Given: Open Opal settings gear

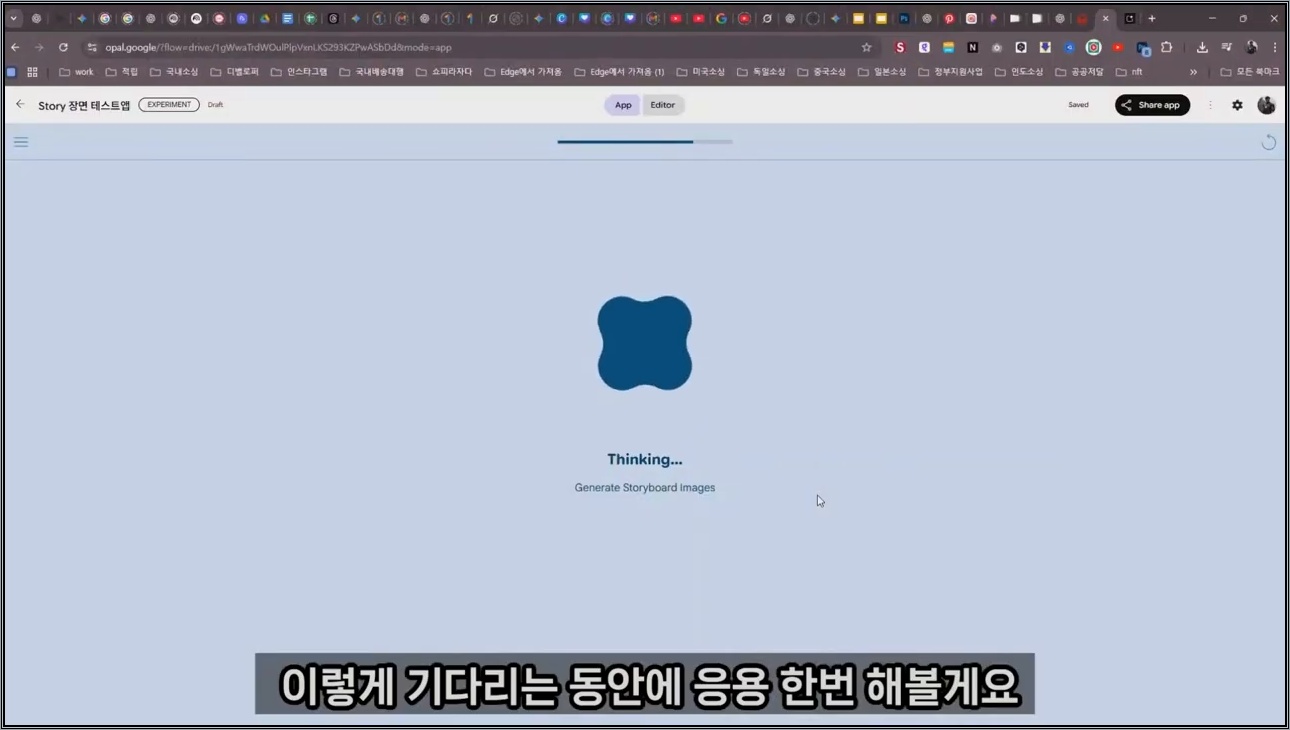Looking at the screenshot, I should [x=1237, y=105].
